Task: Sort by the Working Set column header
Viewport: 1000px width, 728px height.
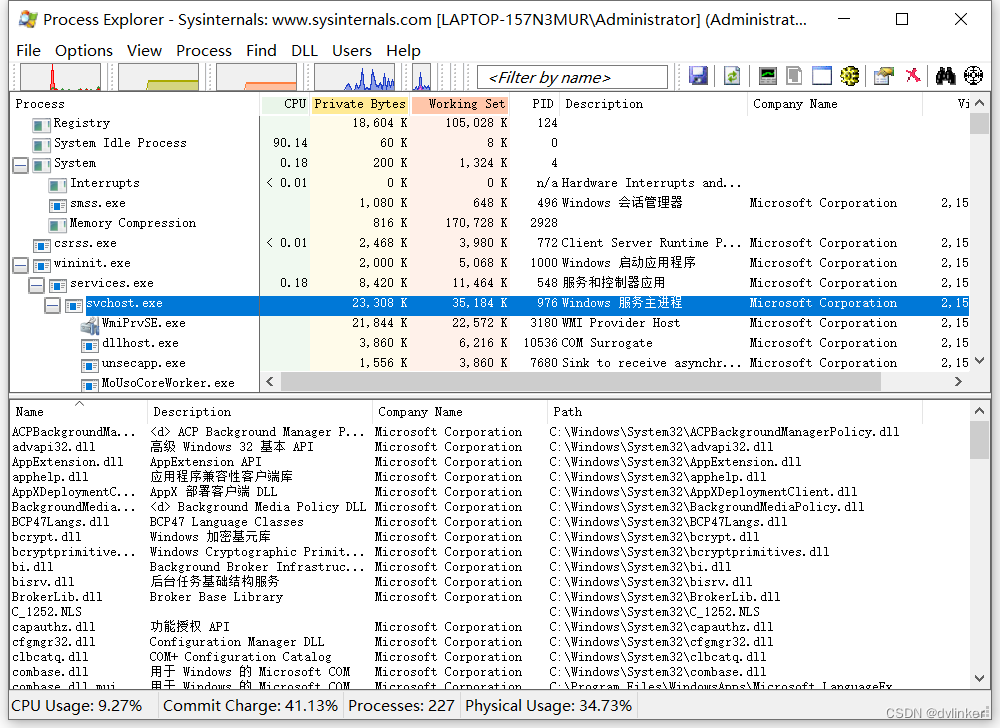Action: 460,104
